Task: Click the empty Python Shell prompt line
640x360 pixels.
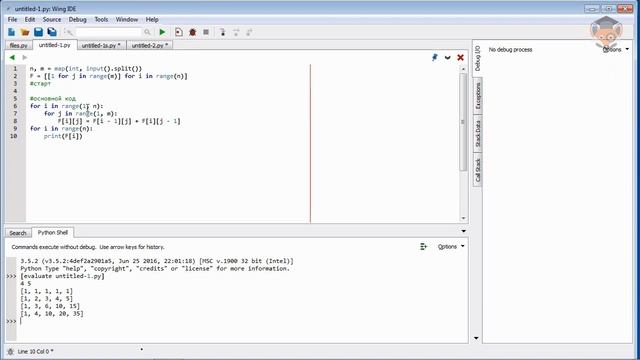Action: click(241, 321)
